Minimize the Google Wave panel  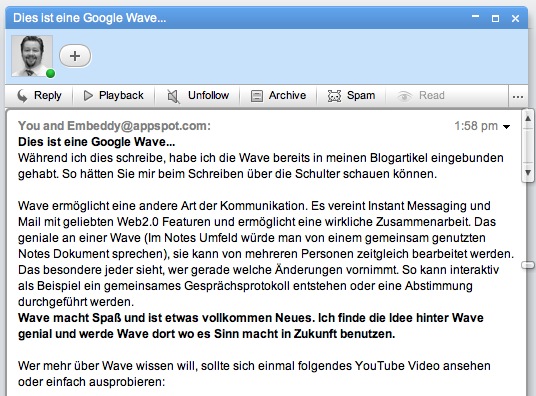475,16
